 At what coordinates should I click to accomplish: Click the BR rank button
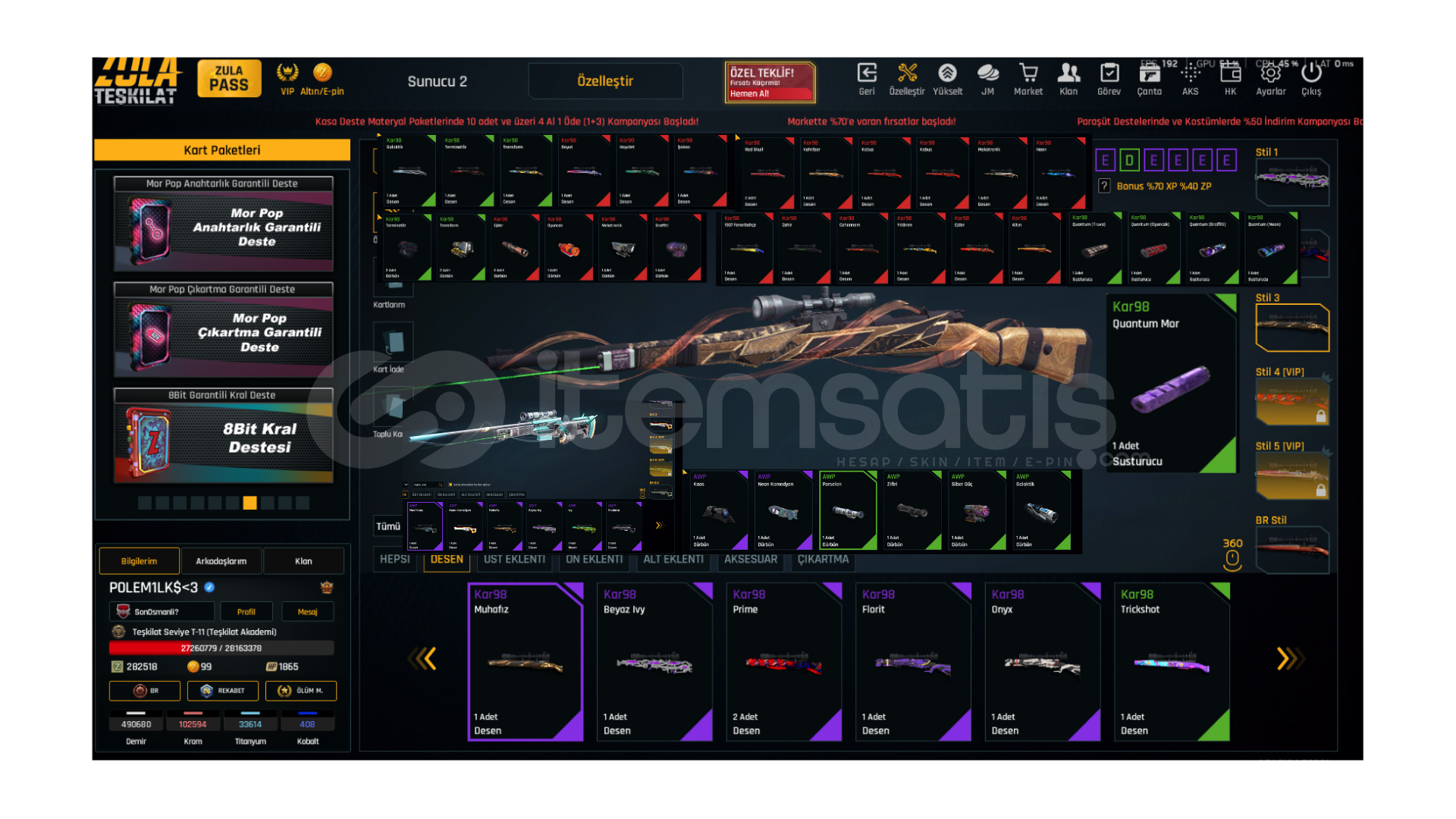pyautogui.click(x=145, y=691)
